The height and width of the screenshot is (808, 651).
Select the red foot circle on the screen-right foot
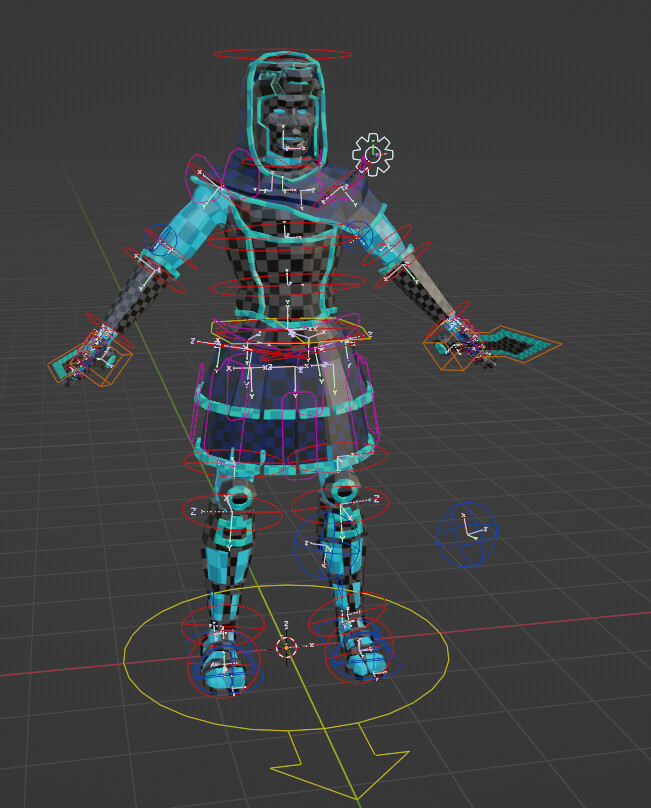358,650
